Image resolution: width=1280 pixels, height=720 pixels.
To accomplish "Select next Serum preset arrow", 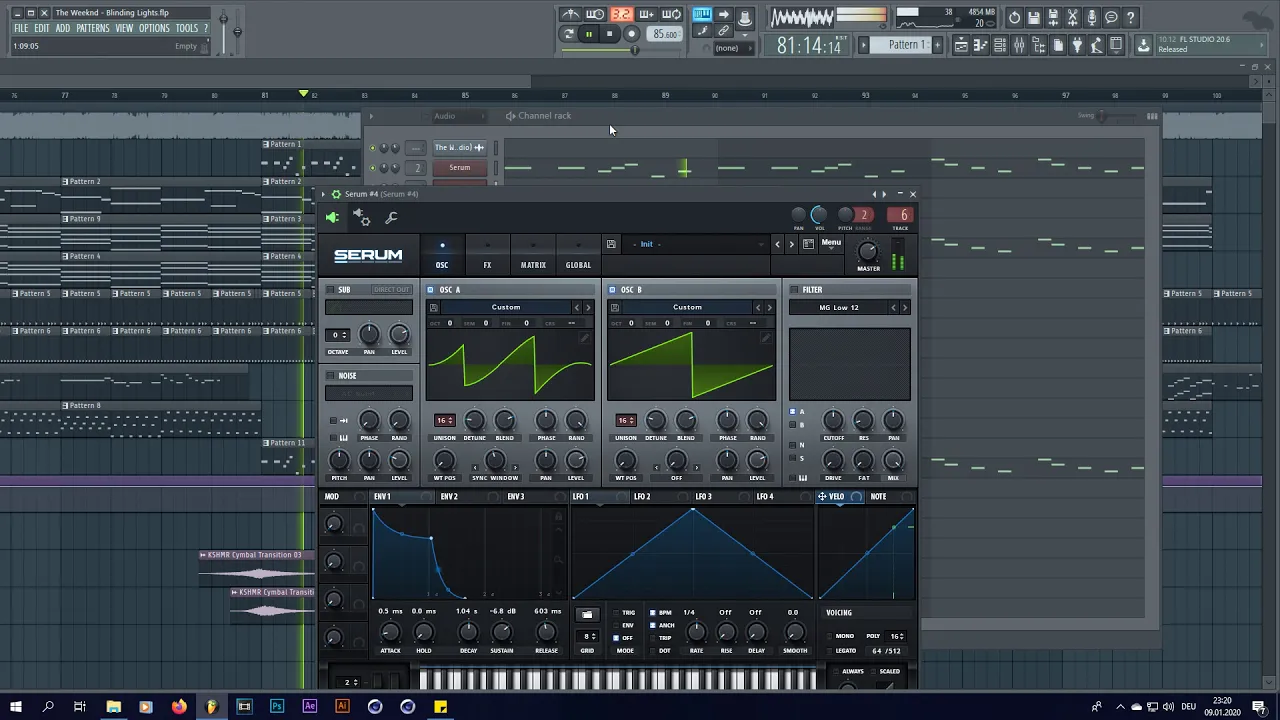I will pyautogui.click(x=791, y=244).
